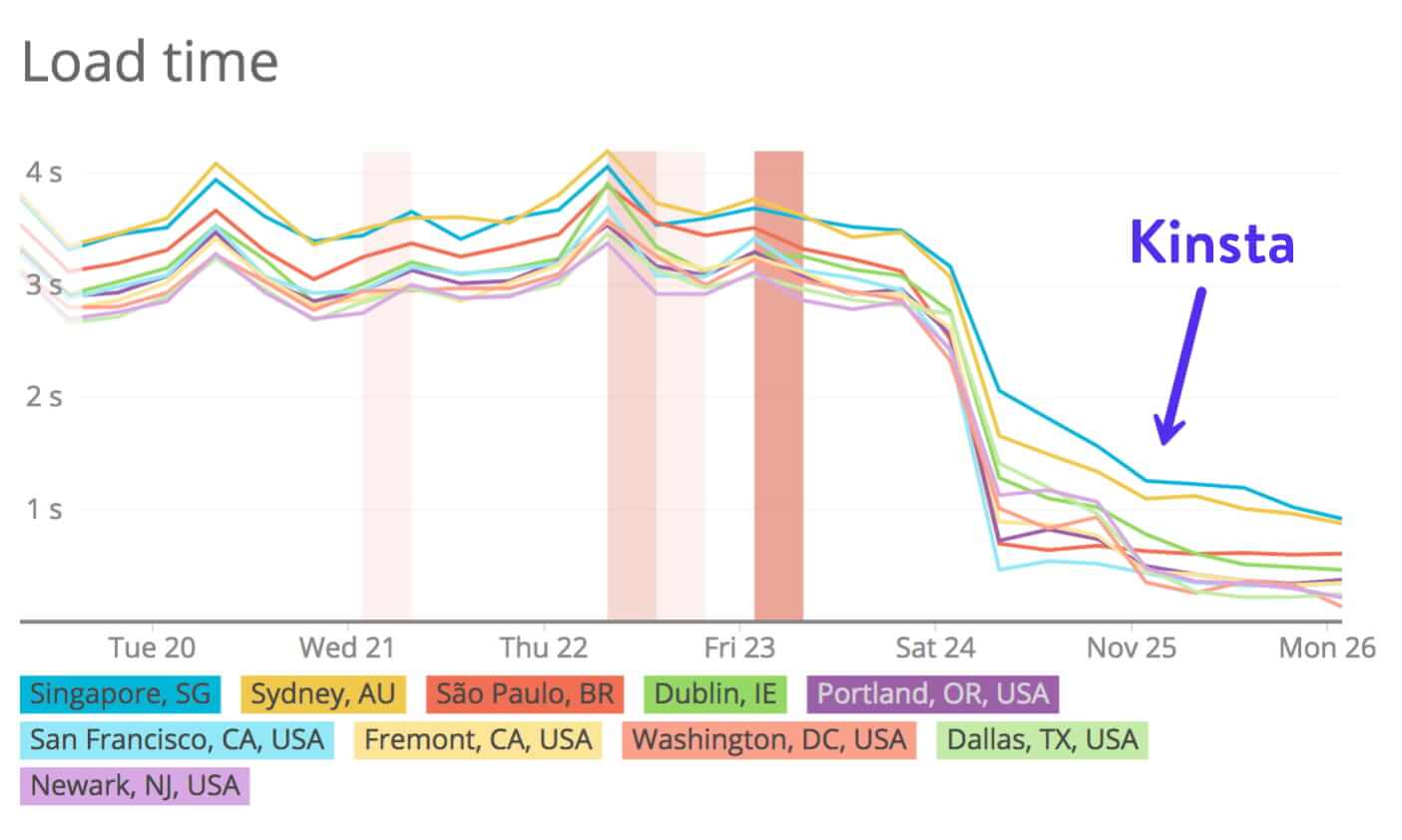Image resolution: width=1402 pixels, height=840 pixels.
Task: Click the Load time chart title
Action: coord(150,62)
